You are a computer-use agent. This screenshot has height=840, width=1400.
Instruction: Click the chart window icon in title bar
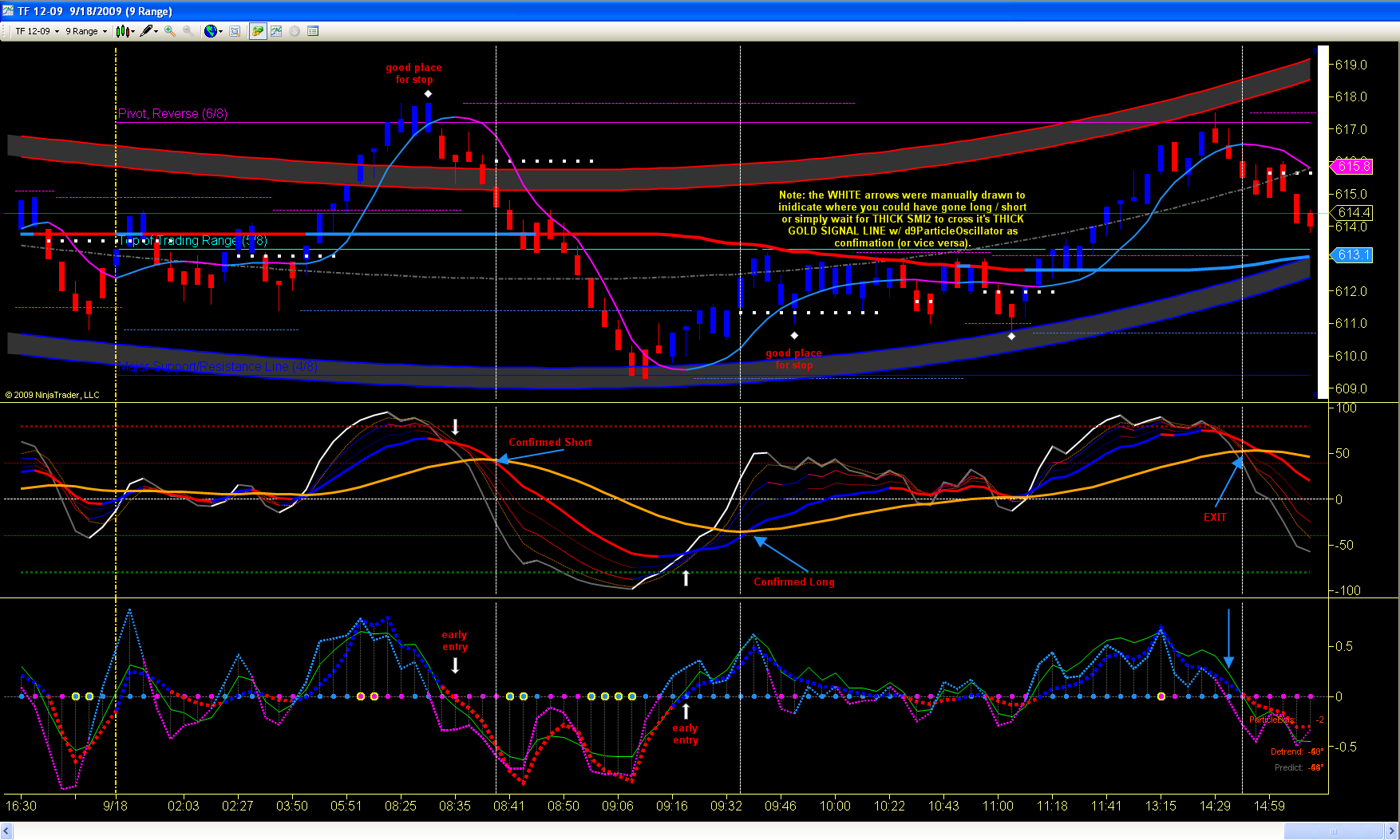(x=8, y=11)
